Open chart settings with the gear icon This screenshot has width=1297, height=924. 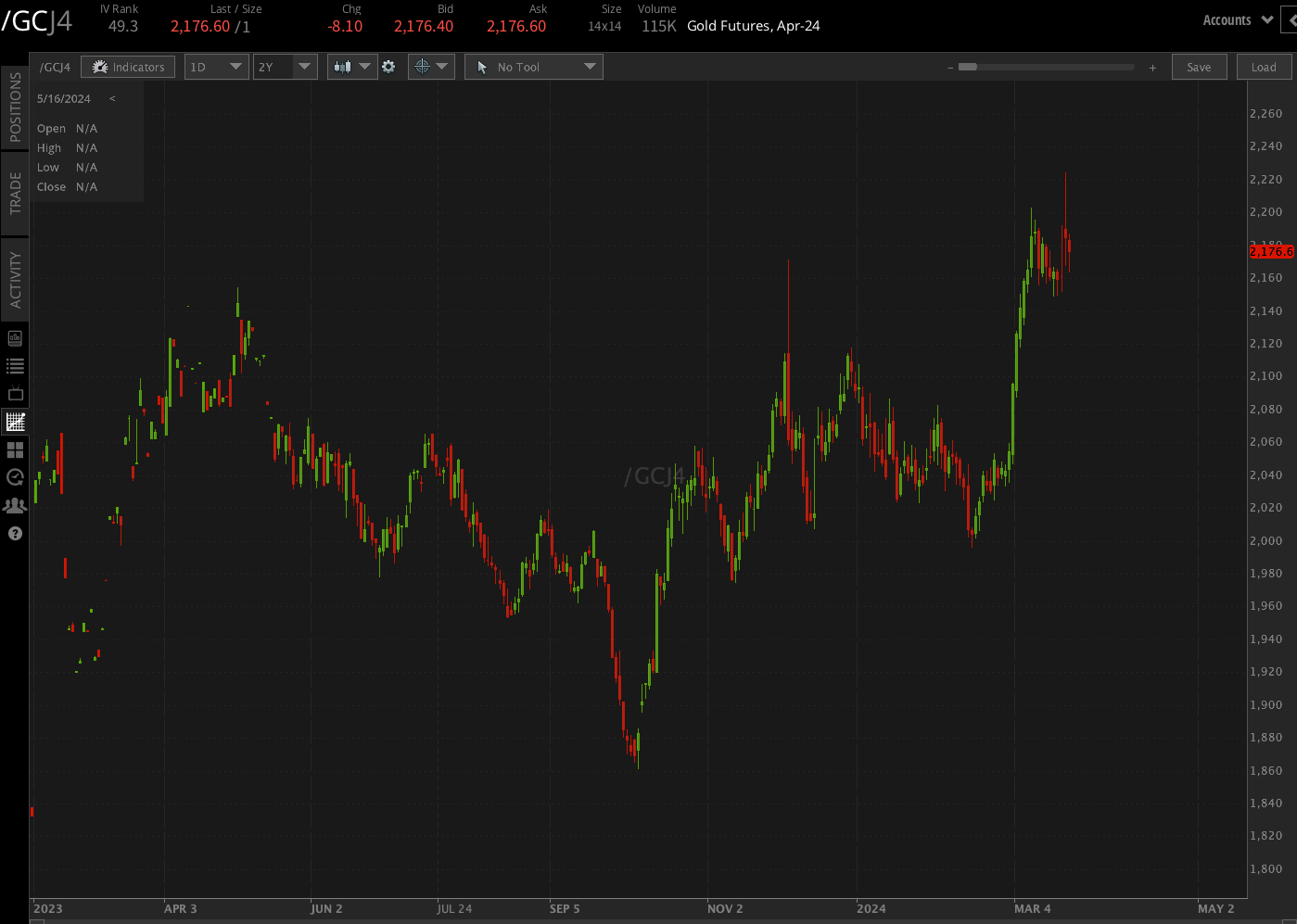point(388,66)
